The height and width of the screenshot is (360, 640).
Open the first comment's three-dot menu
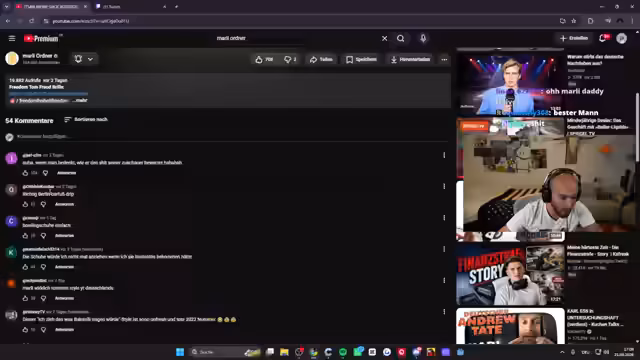point(444,155)
